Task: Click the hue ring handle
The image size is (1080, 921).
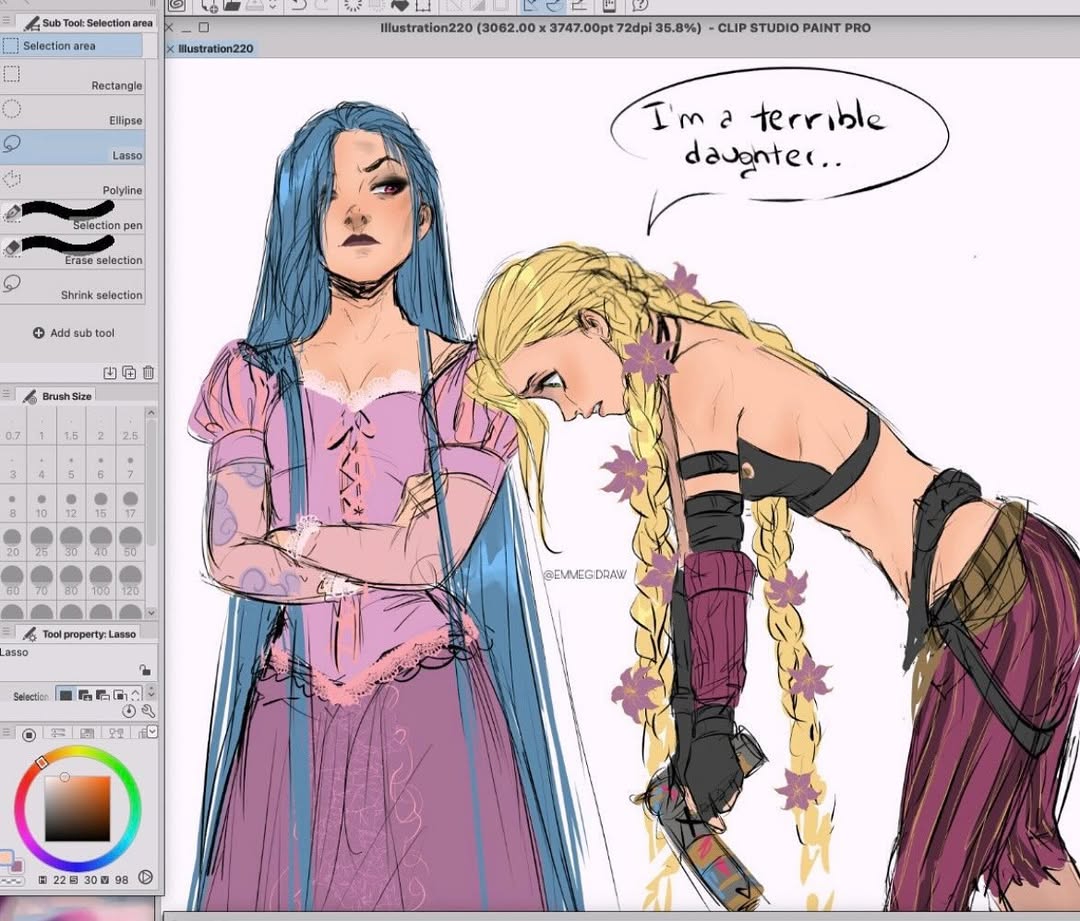Action: point(41,762)
